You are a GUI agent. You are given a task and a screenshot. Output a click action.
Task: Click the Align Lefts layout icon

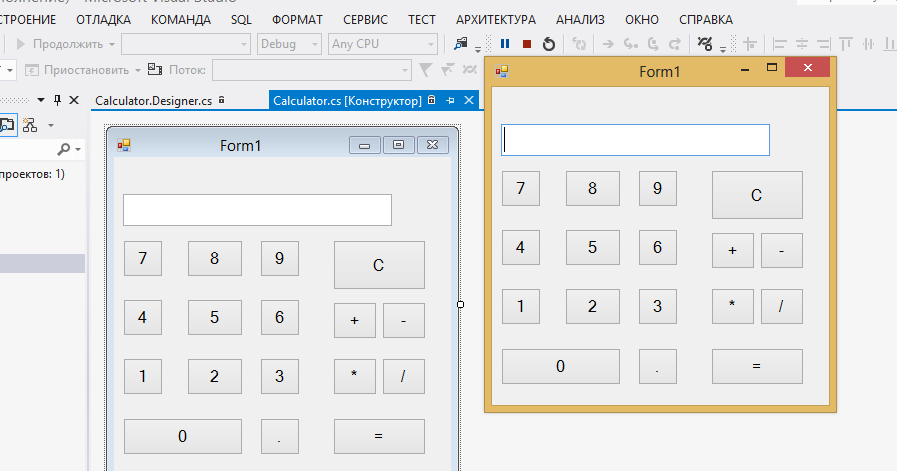tap(779, 43)
